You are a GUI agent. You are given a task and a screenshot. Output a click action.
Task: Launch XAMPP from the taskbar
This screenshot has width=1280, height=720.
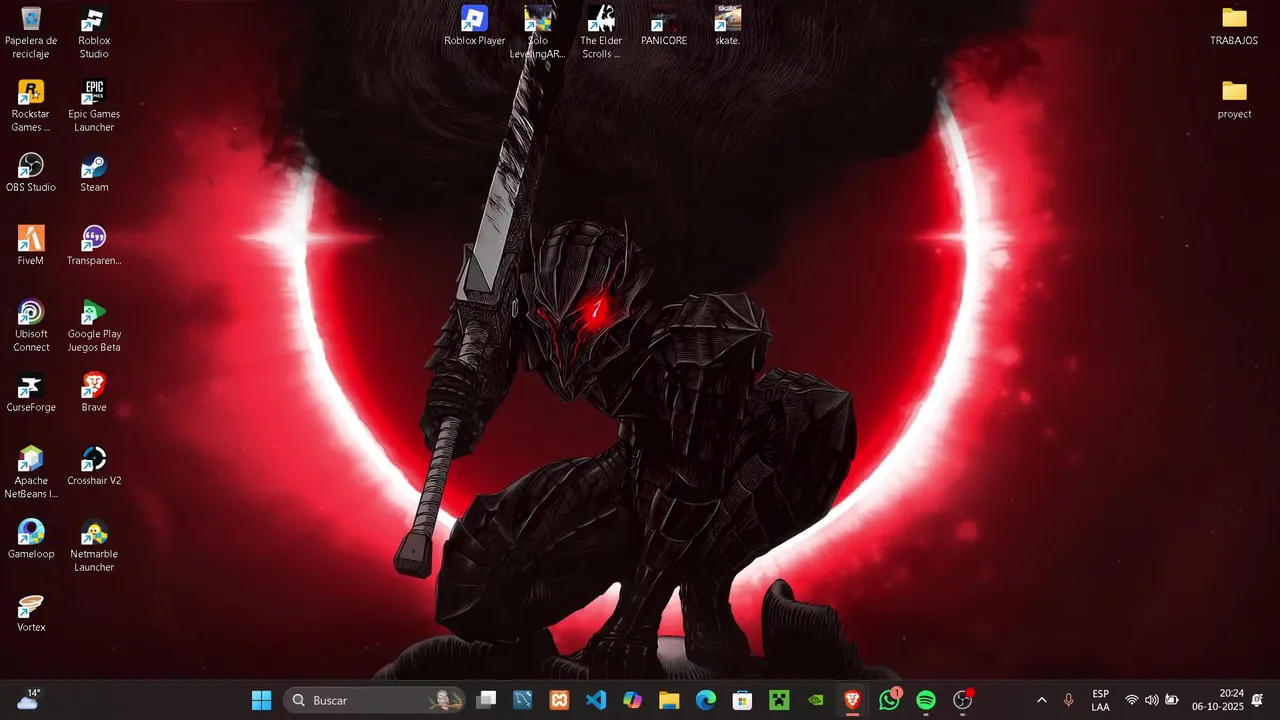(x=560, y=700)
